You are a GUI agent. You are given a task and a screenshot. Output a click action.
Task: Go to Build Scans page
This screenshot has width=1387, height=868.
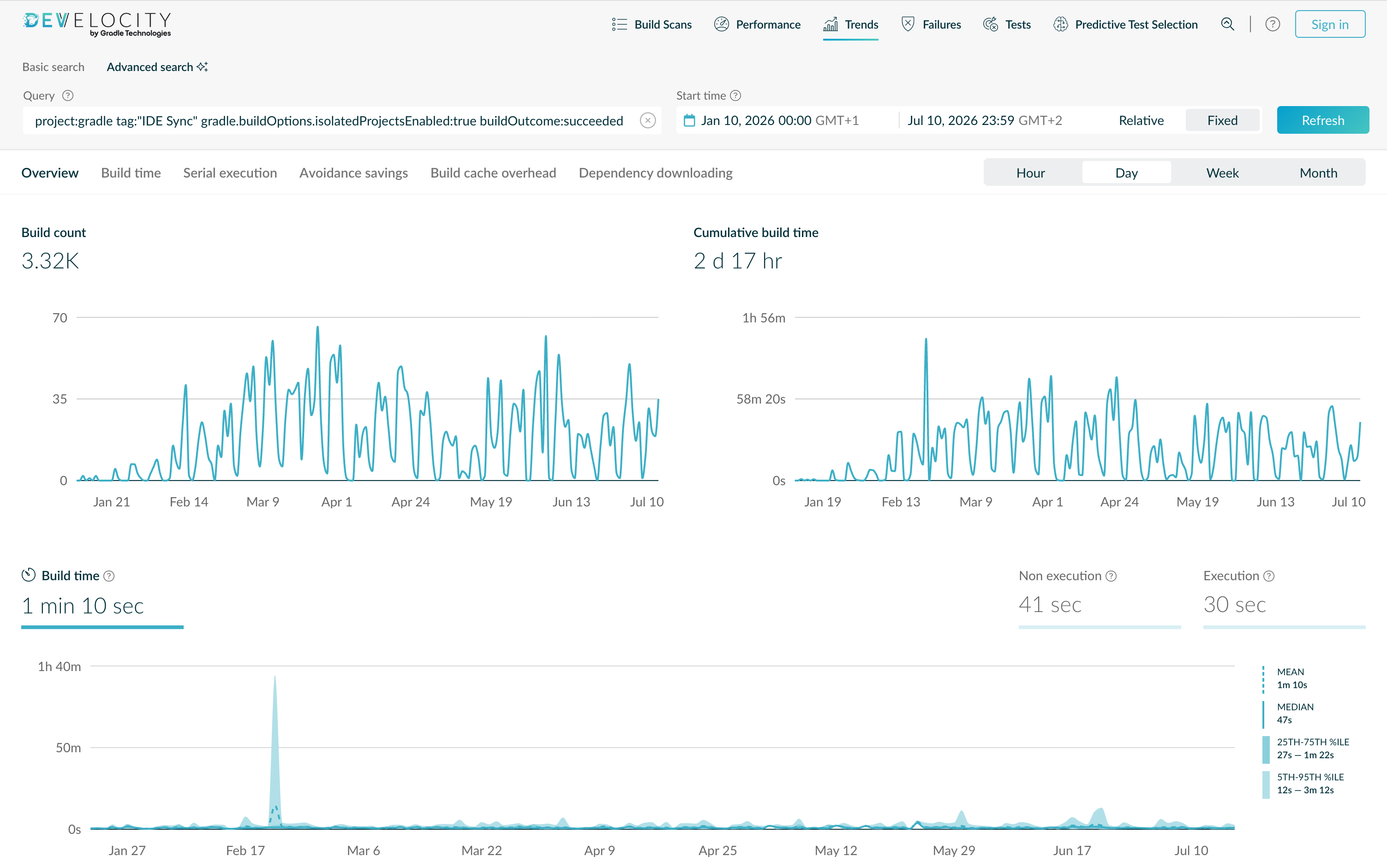(x=652, y=24)
